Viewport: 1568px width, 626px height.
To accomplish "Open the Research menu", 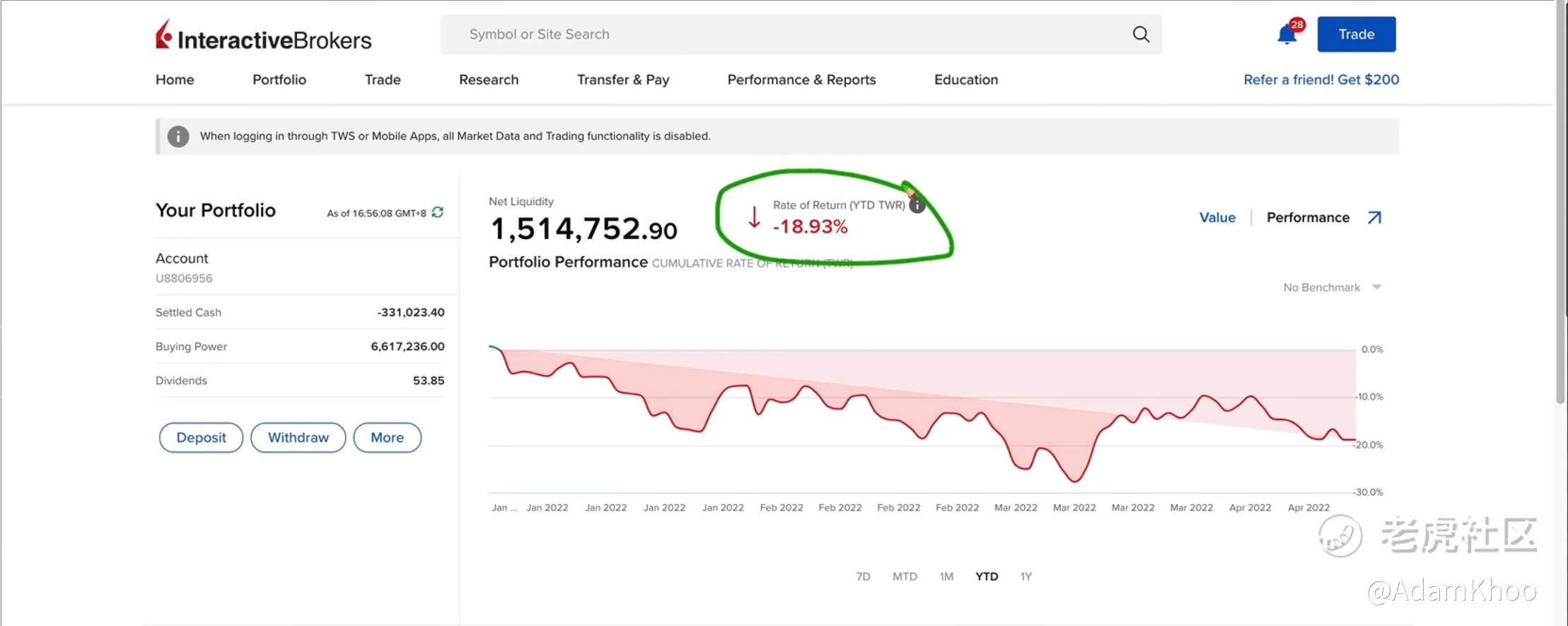I will [x=489, y=80].
